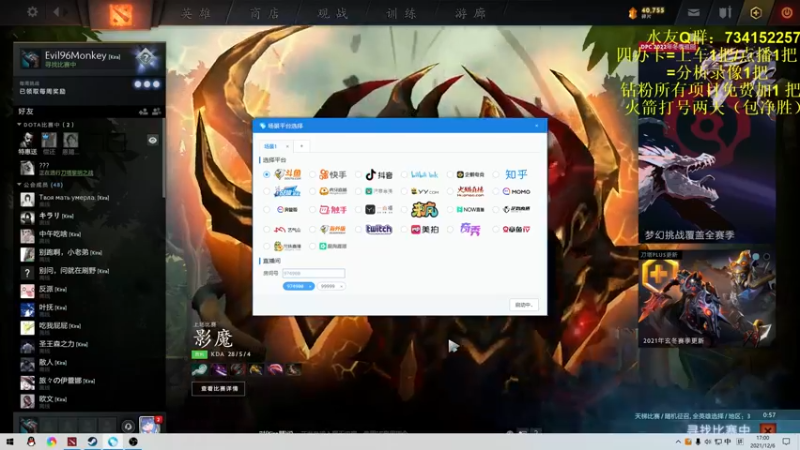This screenshot has height=450, width=800.
Task: Open the 观战 watch tab
Action: point(333,13)
